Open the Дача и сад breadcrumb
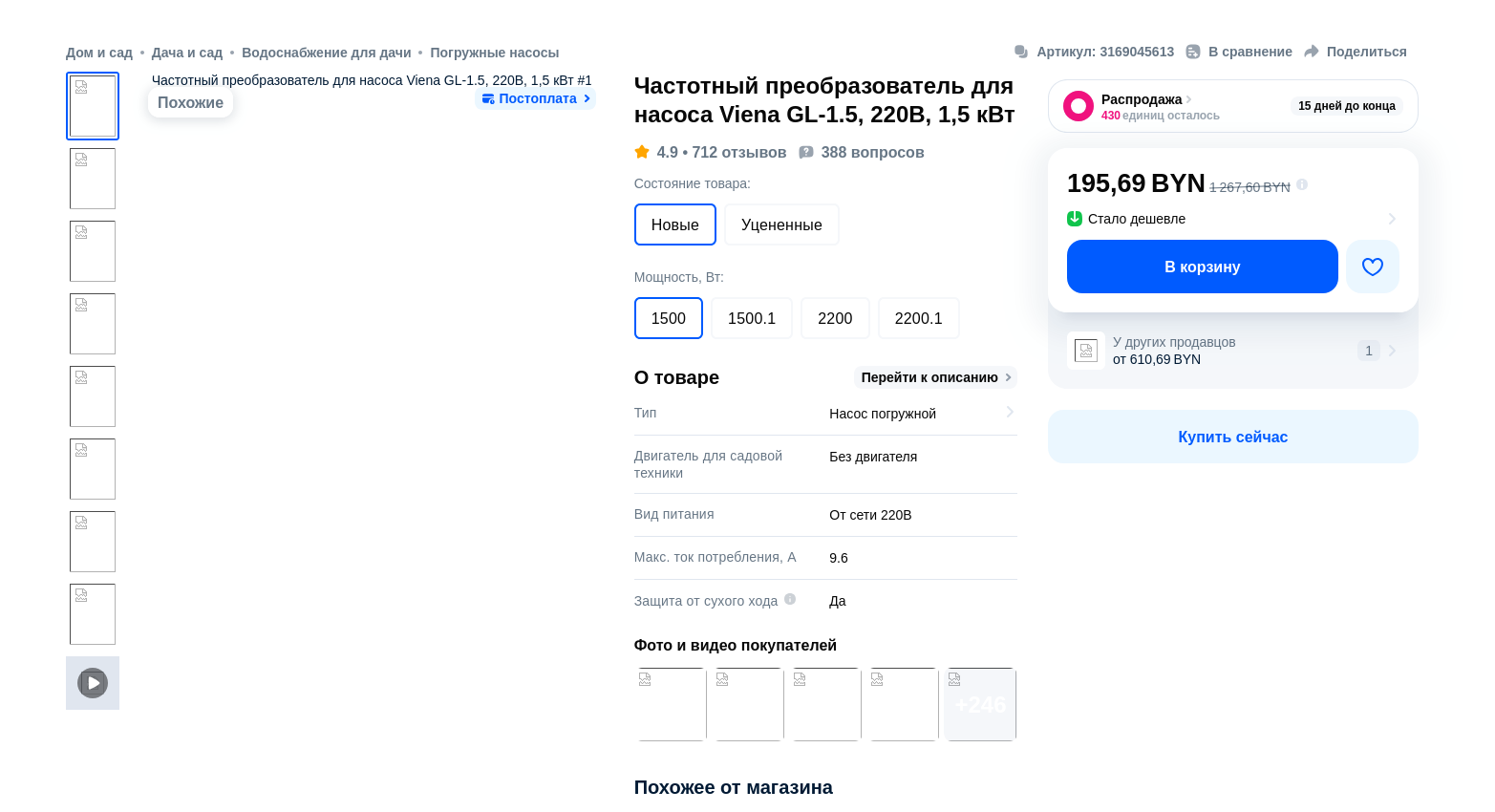Image resolution: width=1495 pixels, height=812 pixels. pyautogui.click(x=187, y=53)
